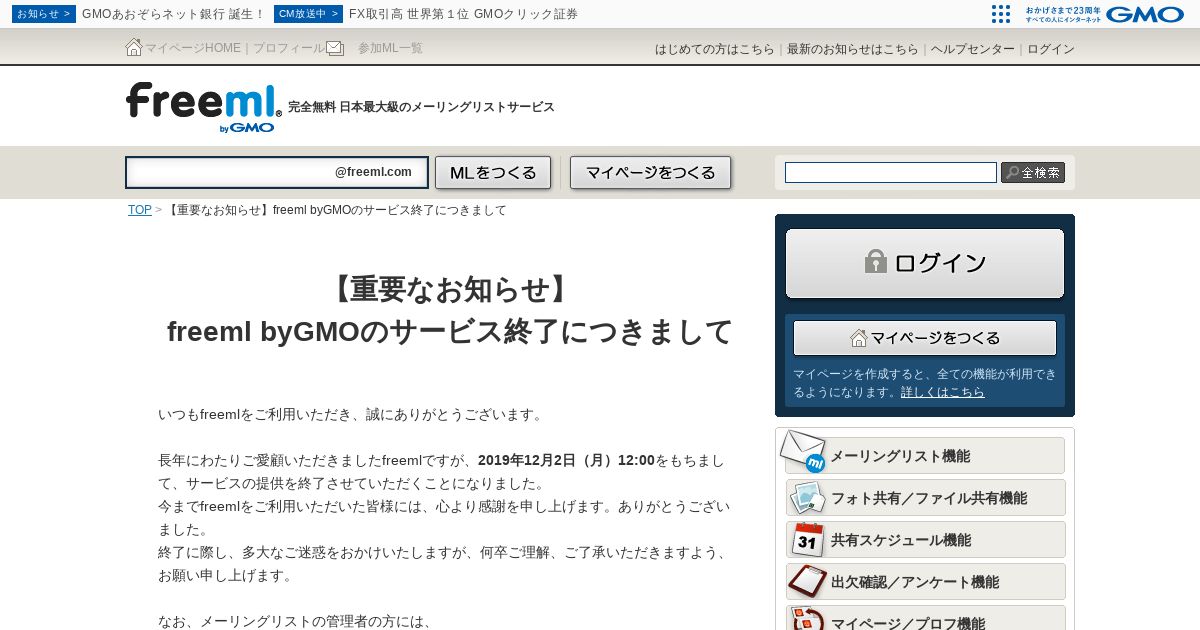Open the GMO grid apps icon
The width and height of the screenshot is (1200, 630).
[x=1001, y=14]
